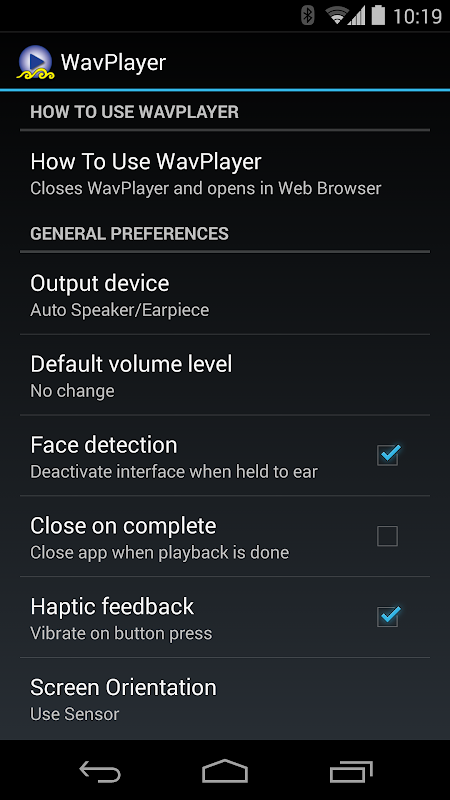Tap the WavPlayer title text

click(113, 63)
